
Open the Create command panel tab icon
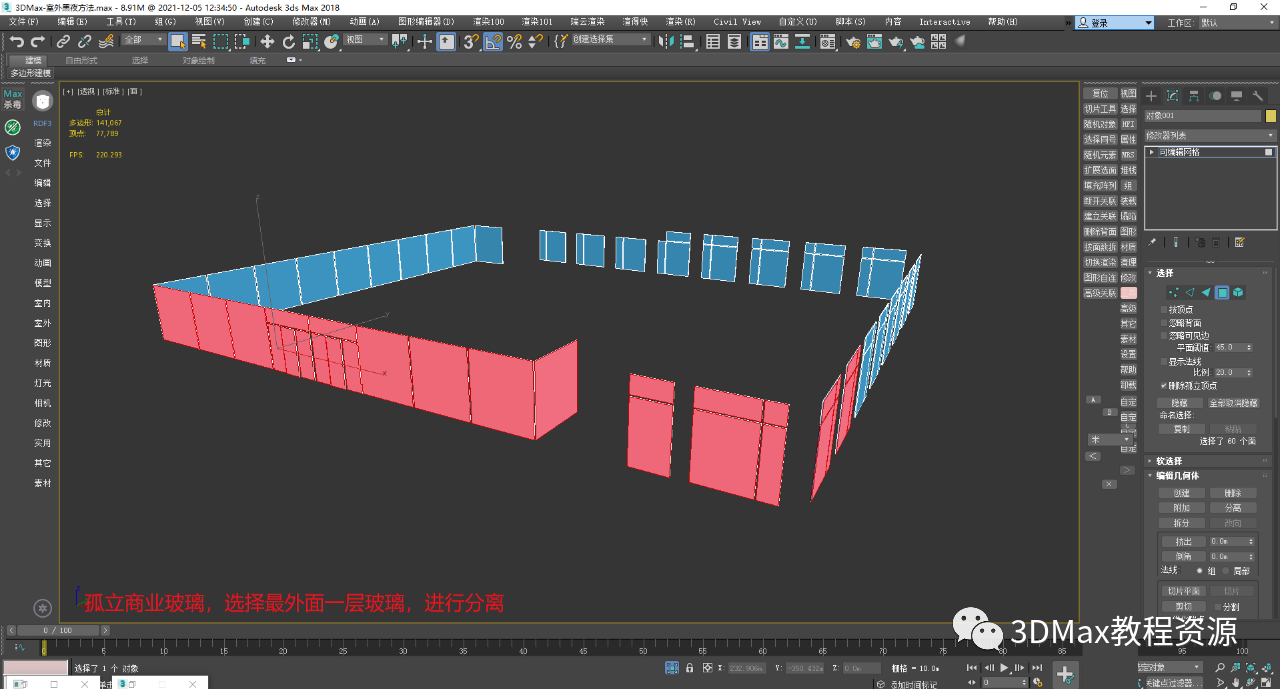[x=1150, y=95]
